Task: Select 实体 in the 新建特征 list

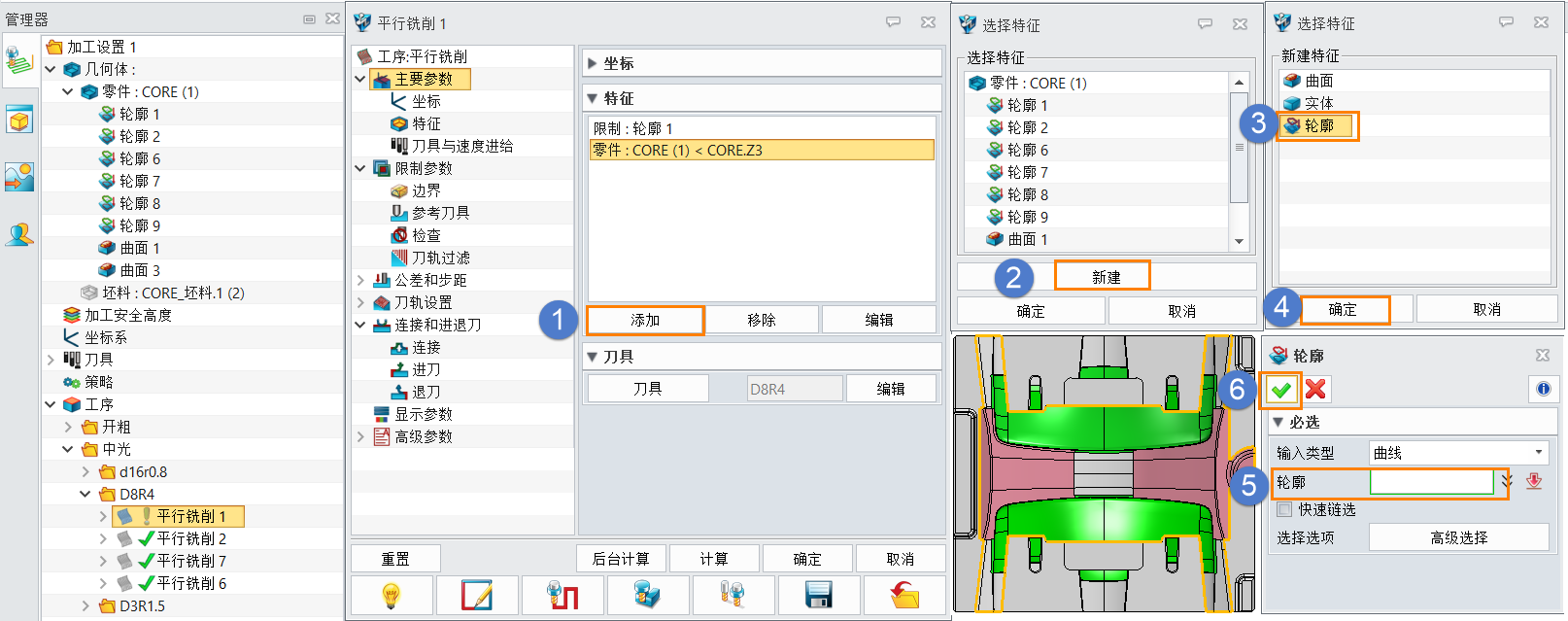Action: click(x=1318, y=103)
